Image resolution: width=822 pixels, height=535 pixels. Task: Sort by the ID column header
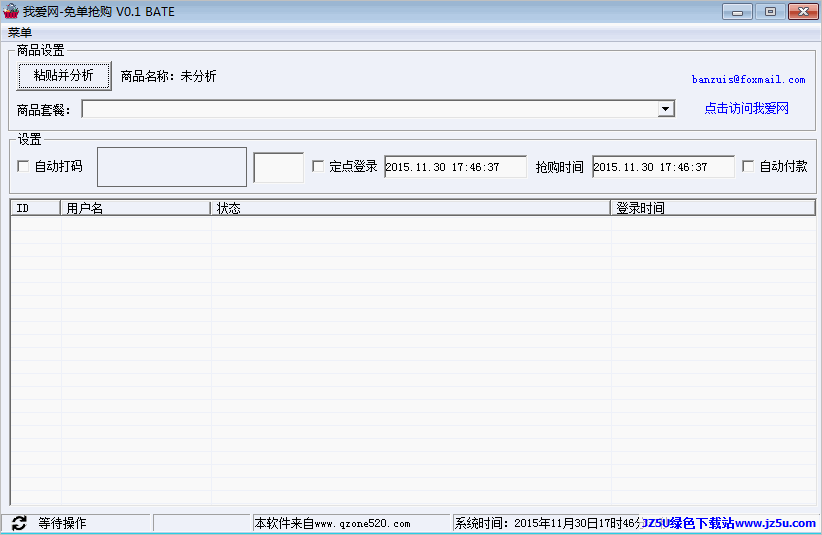point(36,208)
